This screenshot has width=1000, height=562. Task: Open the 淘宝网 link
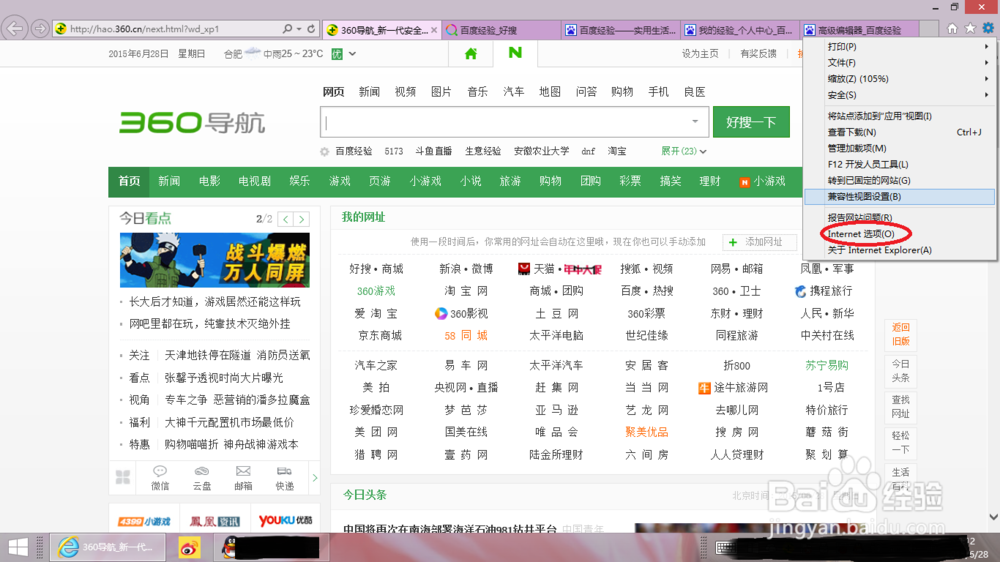point(466,291)
